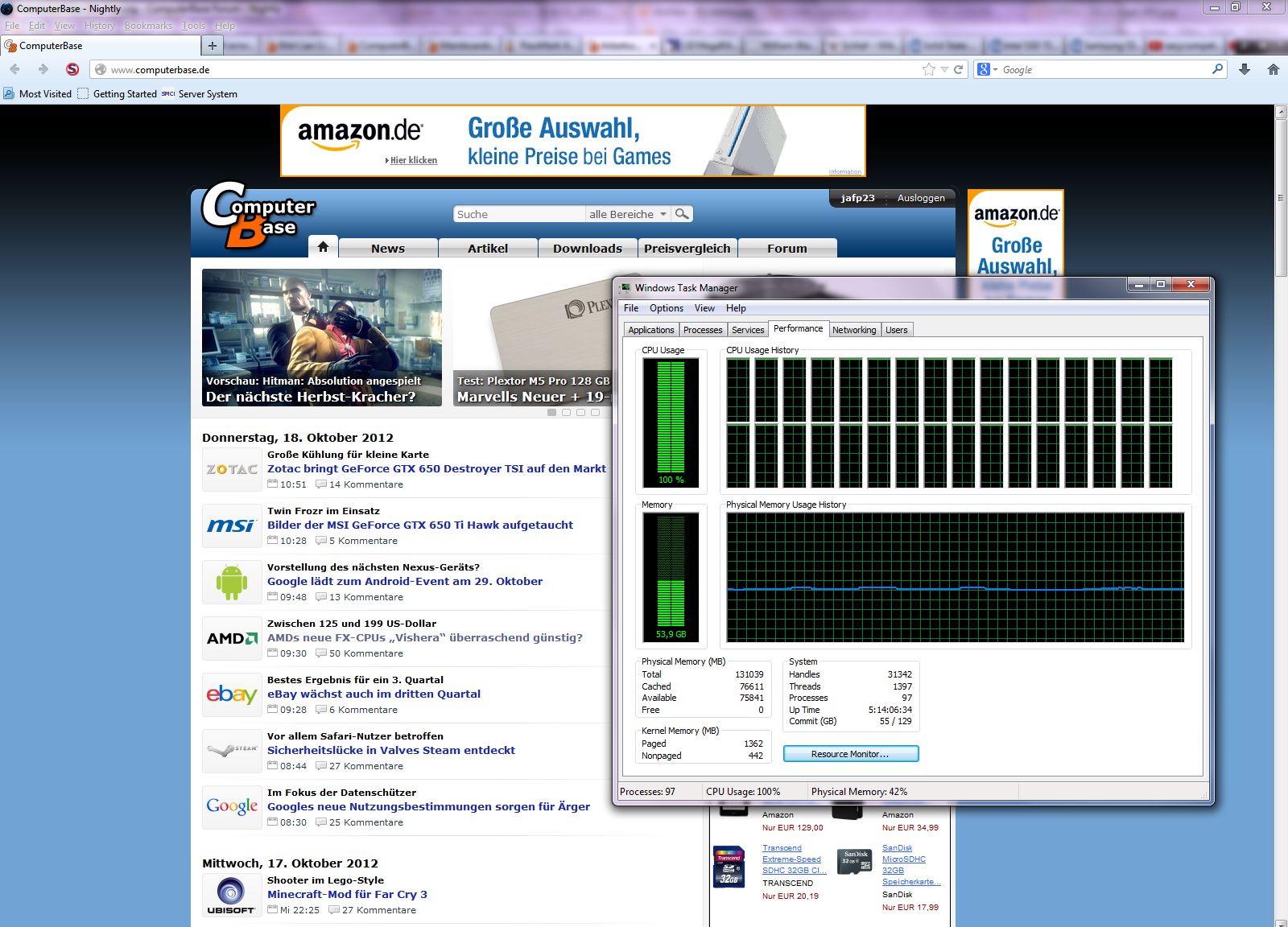The width and height of the screenshot is (1288, 927).
Task: Click the Android robot news icon
Action: [232, 582]
